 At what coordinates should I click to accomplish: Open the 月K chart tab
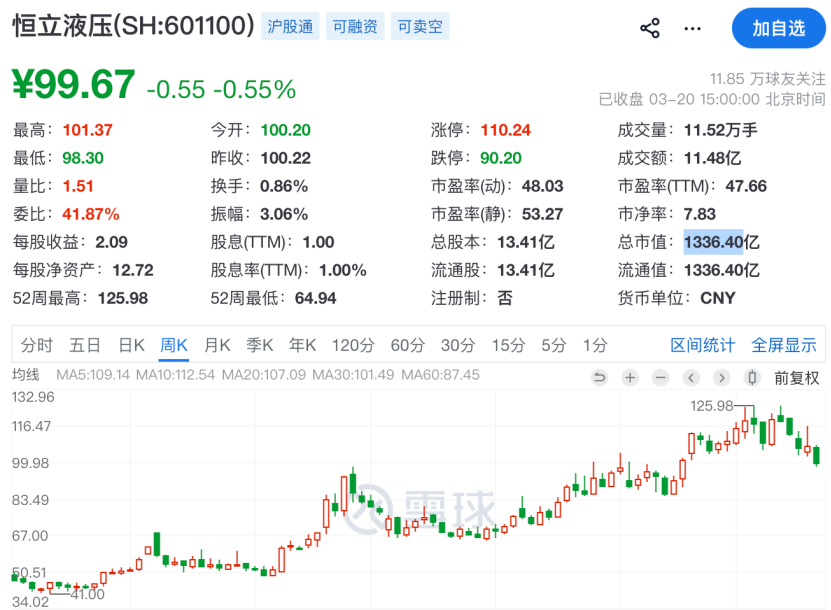(217, 346)
